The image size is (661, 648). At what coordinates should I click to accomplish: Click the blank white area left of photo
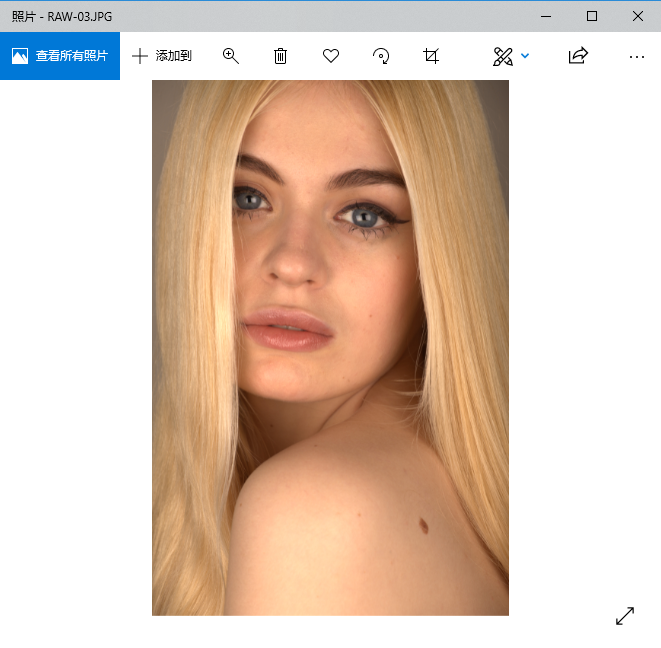(x=75, y=350)
